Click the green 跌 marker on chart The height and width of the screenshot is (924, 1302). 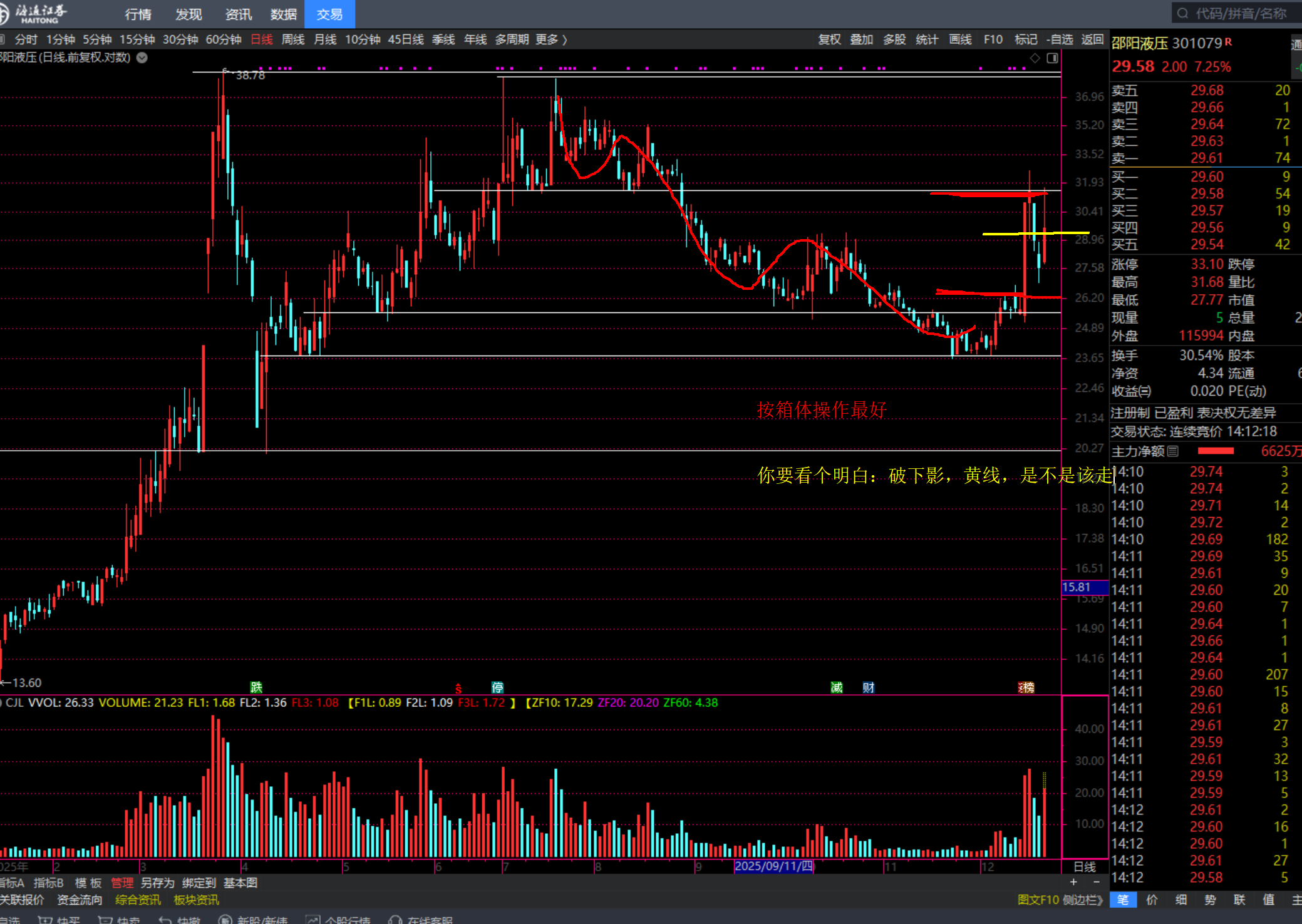pos(256,687)
